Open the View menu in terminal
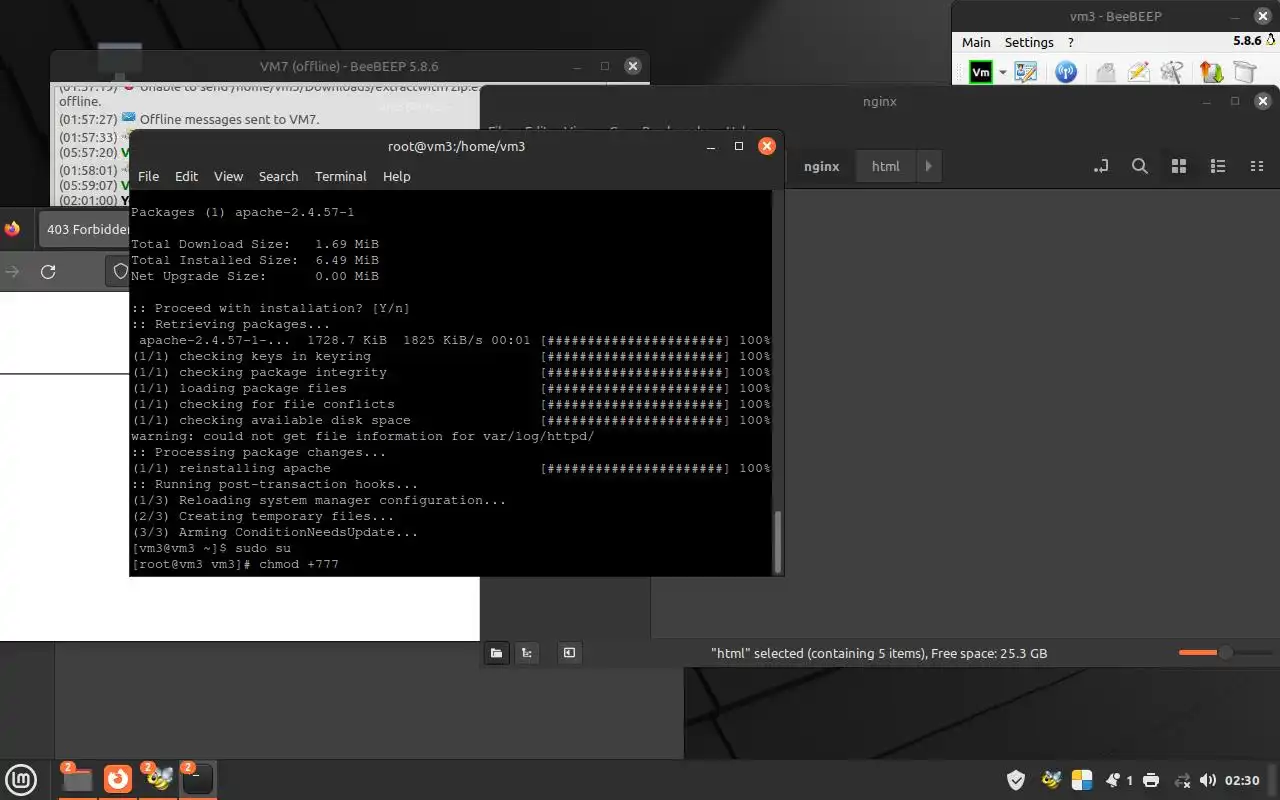Image resolution: width=1280 pixels, height=800 pixels. (228, 176)
